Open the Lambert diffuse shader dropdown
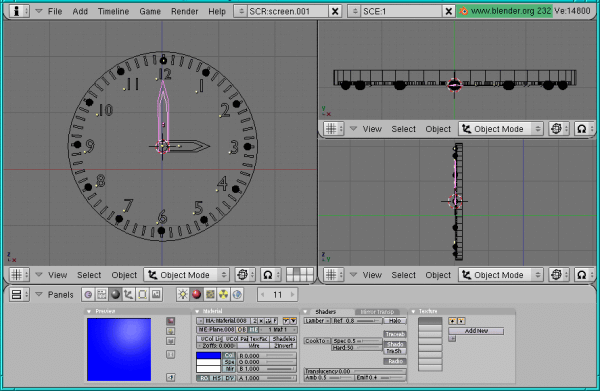 317,321
